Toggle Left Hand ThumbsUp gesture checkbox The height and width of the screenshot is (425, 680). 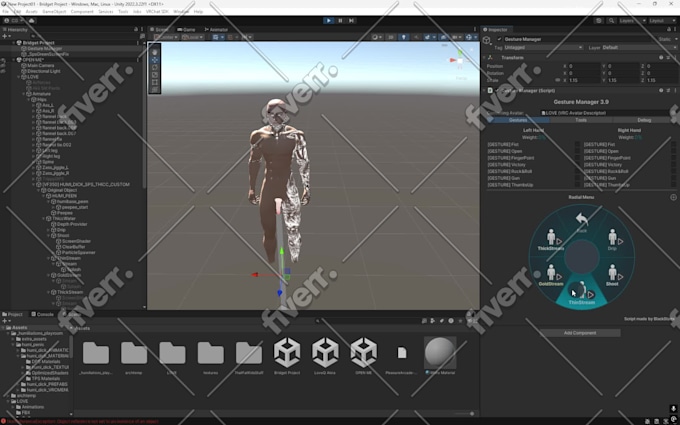click(x=577, y=185)
